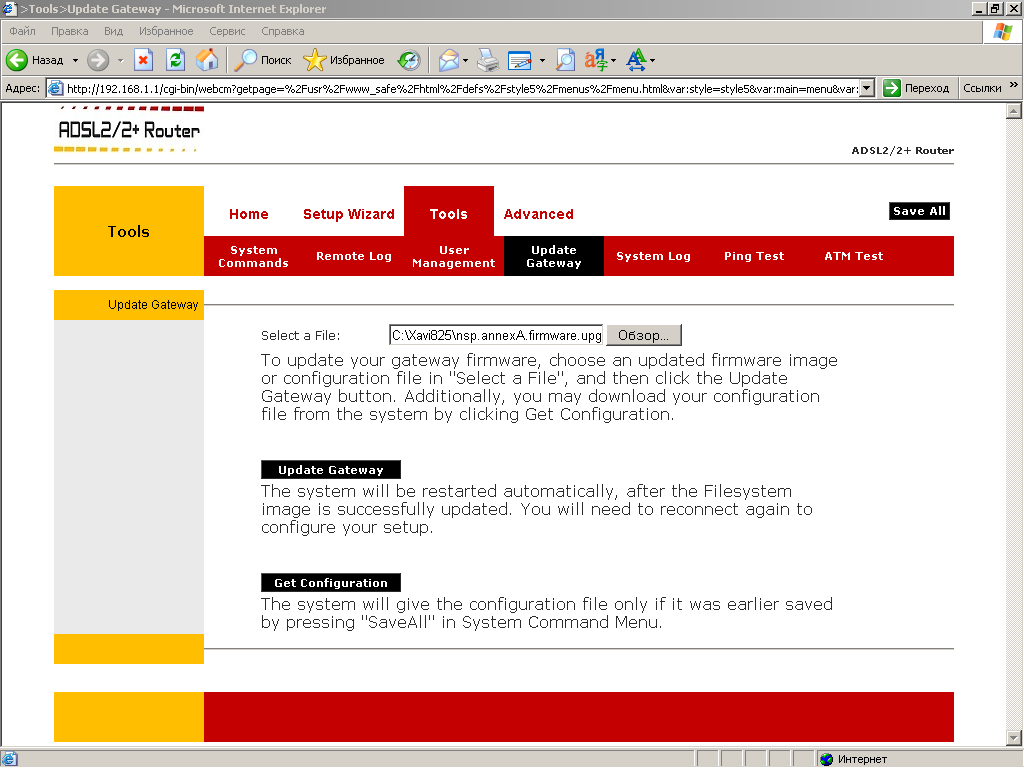
Task: Click the Research magnifier-page icon
Action: click(566, 60)
